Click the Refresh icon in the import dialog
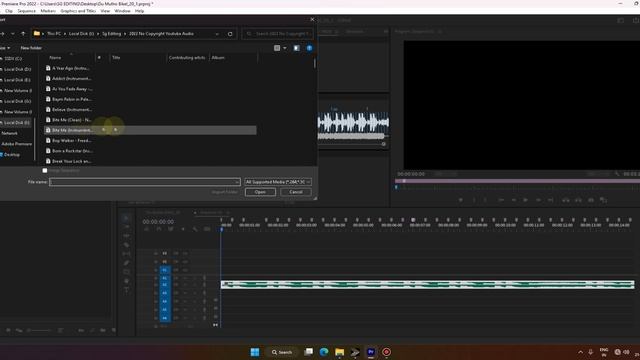 230,34
